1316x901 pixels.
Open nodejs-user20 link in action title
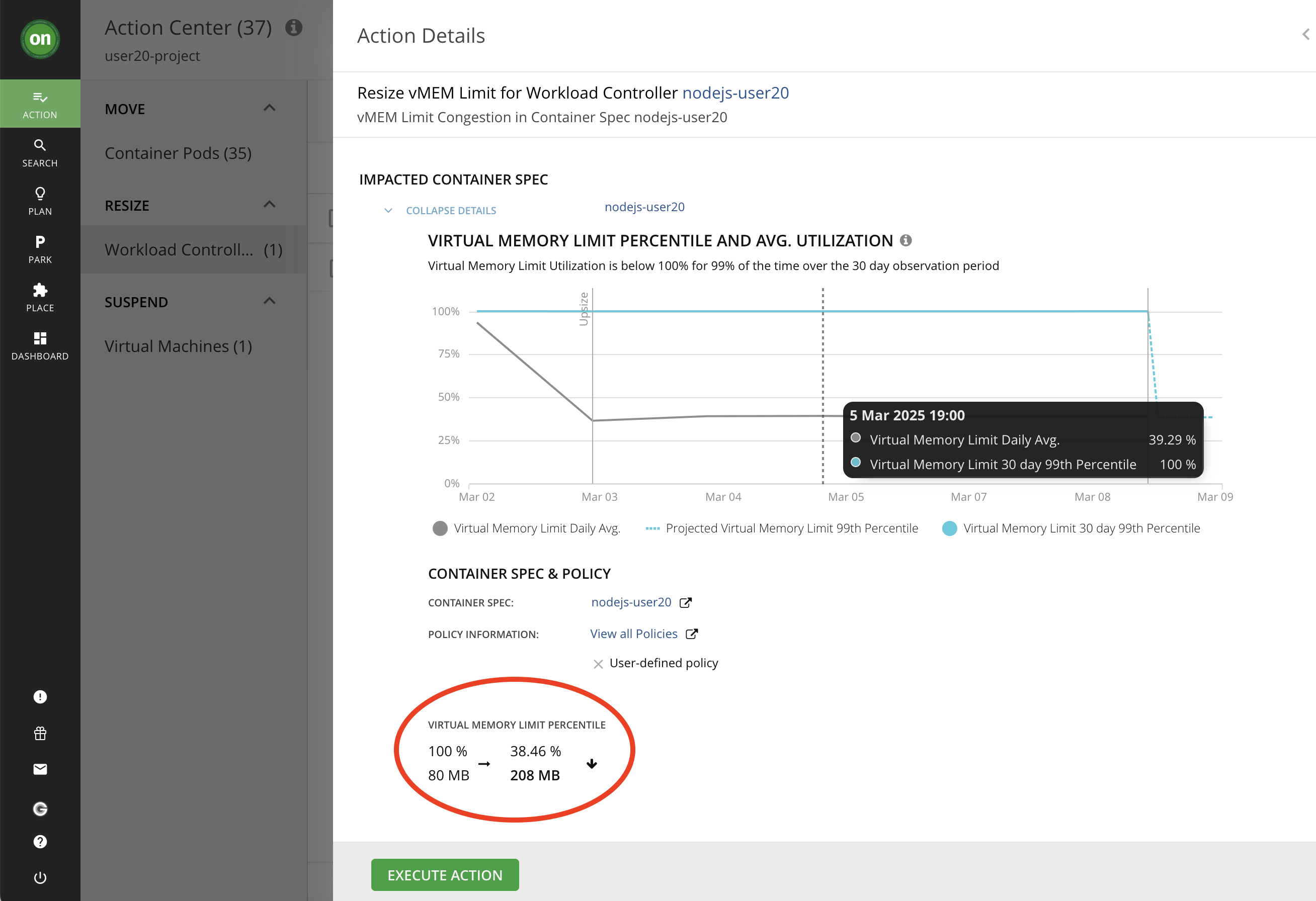735,93
